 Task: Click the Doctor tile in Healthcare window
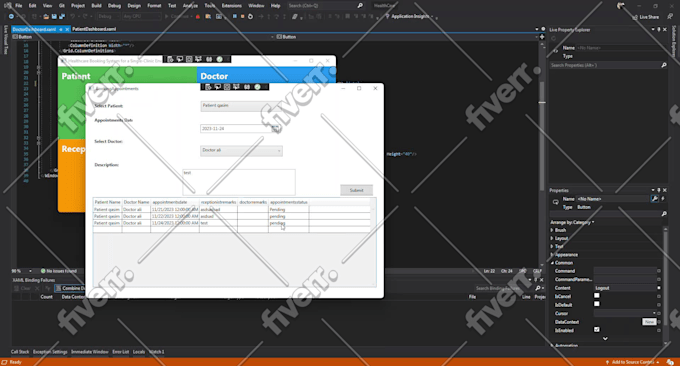[x=266, y=74]
